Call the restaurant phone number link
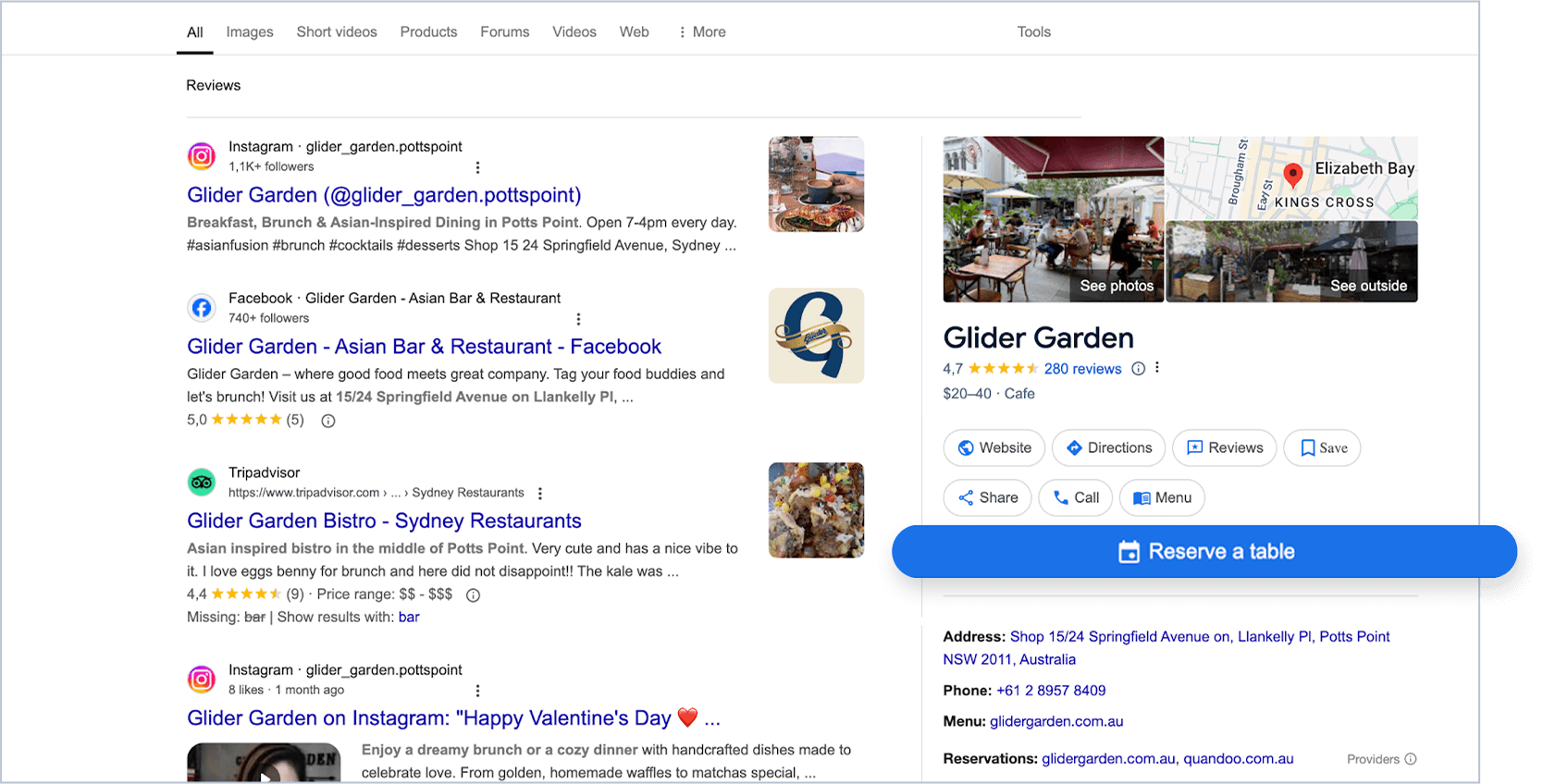The image size is (1543, 784). coord(1051,691)
